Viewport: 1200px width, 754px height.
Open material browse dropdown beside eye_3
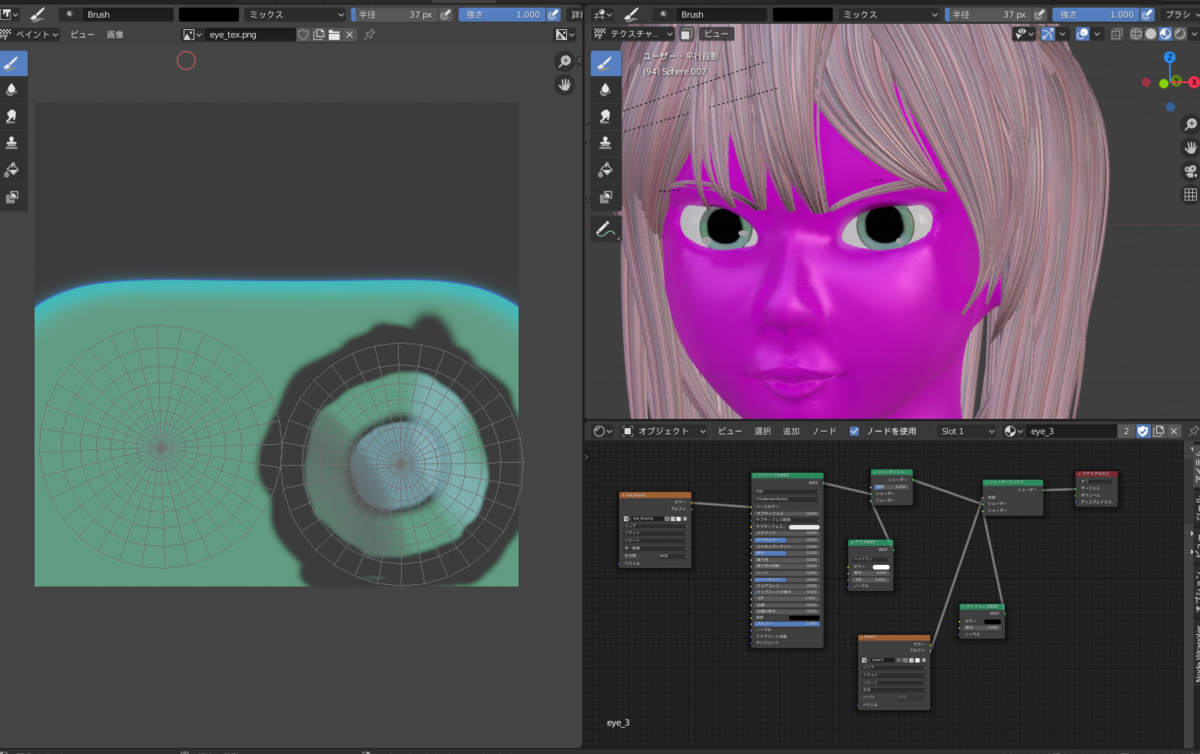(x=1013, y=431)
